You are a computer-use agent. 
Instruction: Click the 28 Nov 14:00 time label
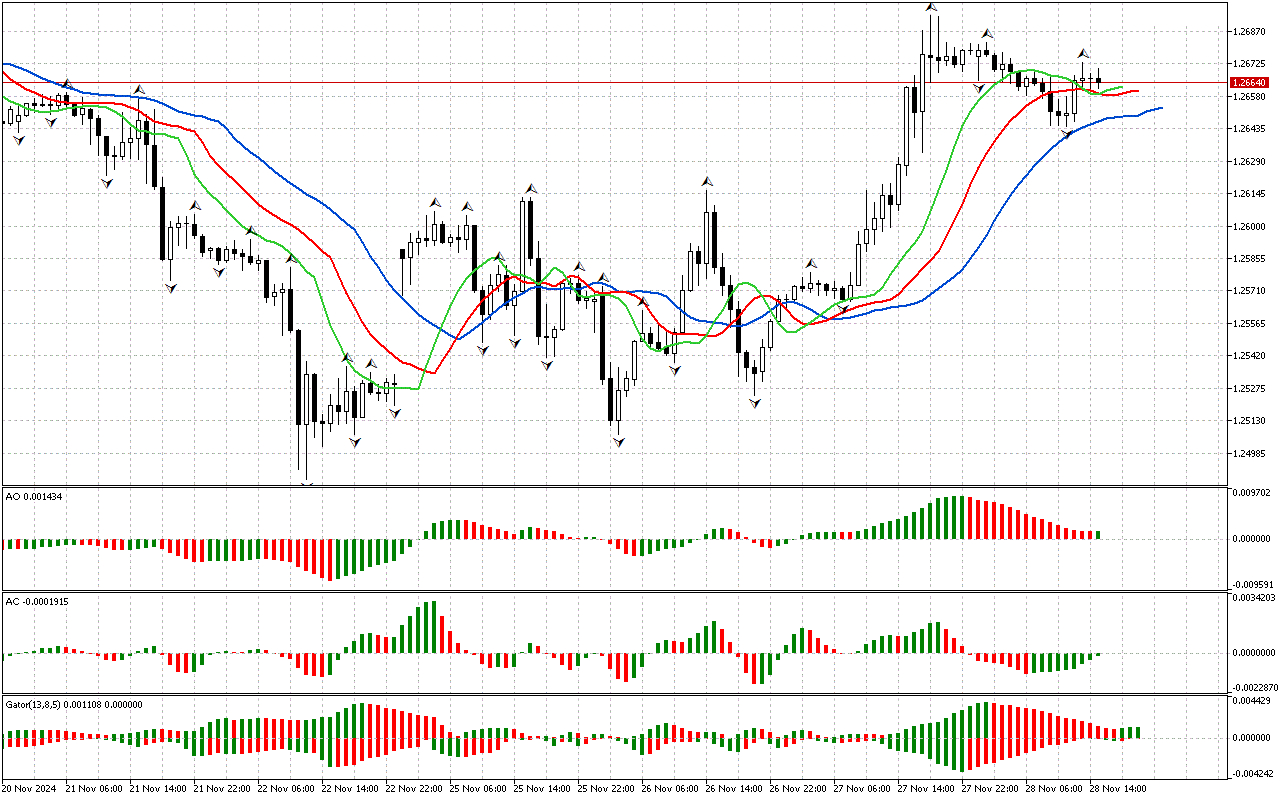(1118, 788)
